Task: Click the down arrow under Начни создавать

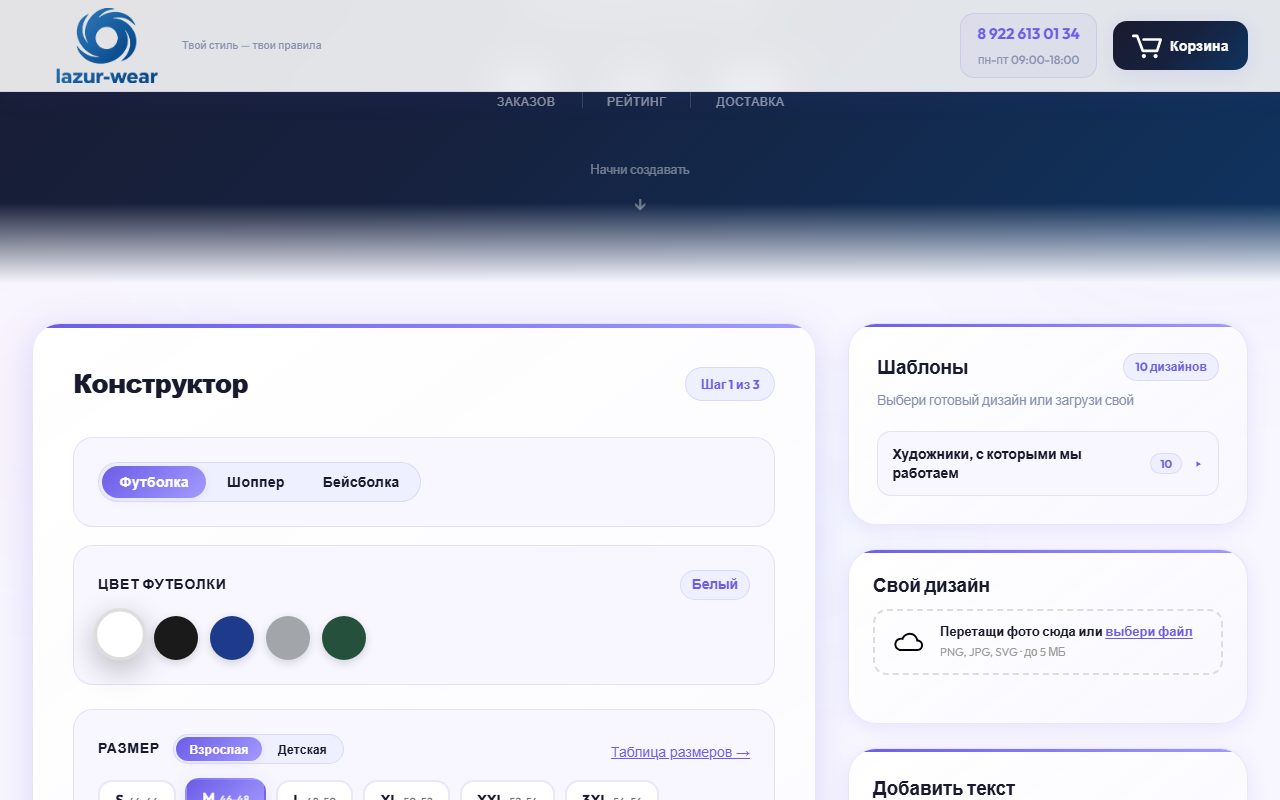Action: pyautogui.click(x=640, y=204)
